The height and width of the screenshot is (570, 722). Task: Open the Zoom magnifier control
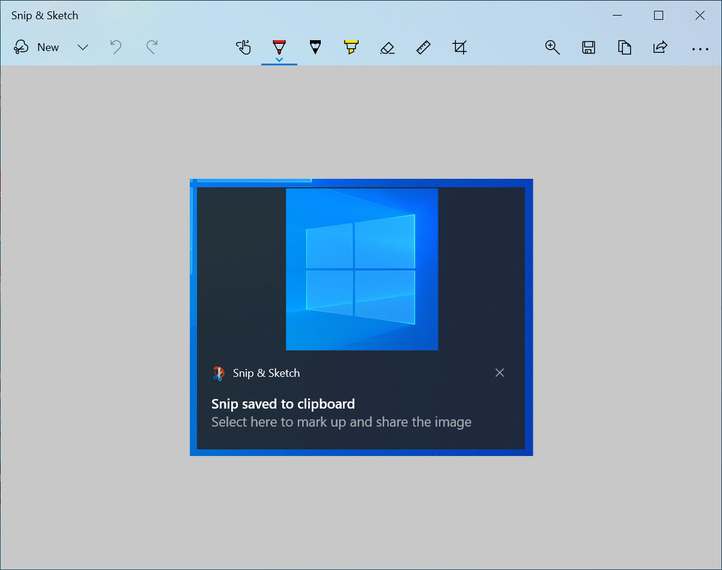pyautogui.click(x=552, y=47)
